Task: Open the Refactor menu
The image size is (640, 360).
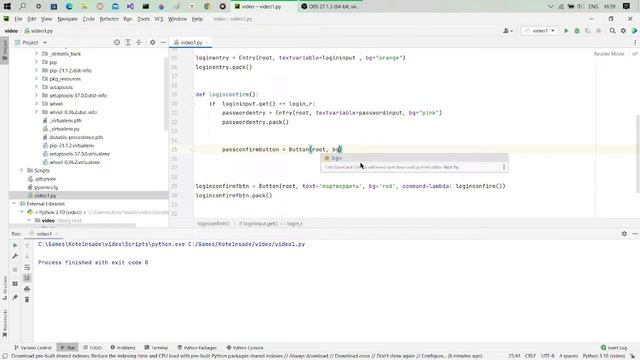Action: (x=109, y=19)
